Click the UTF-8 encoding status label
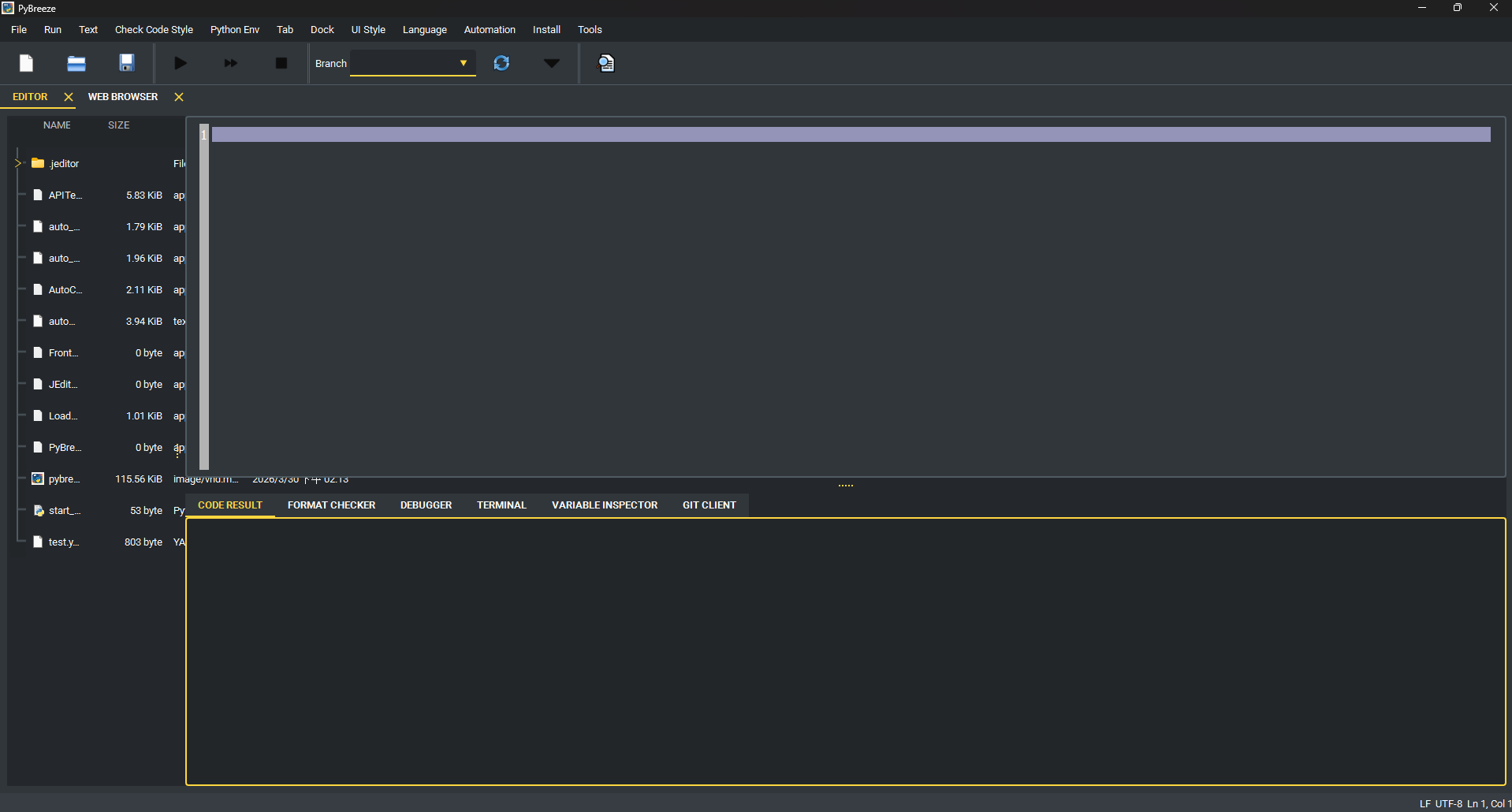 (x=1448, y=804)
